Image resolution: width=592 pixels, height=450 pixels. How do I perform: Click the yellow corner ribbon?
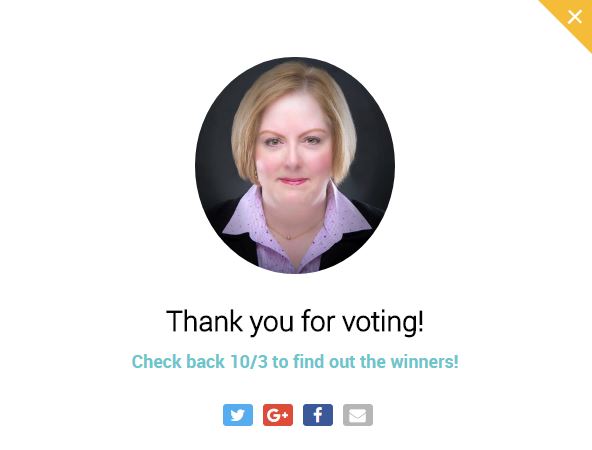click(572, 19)
